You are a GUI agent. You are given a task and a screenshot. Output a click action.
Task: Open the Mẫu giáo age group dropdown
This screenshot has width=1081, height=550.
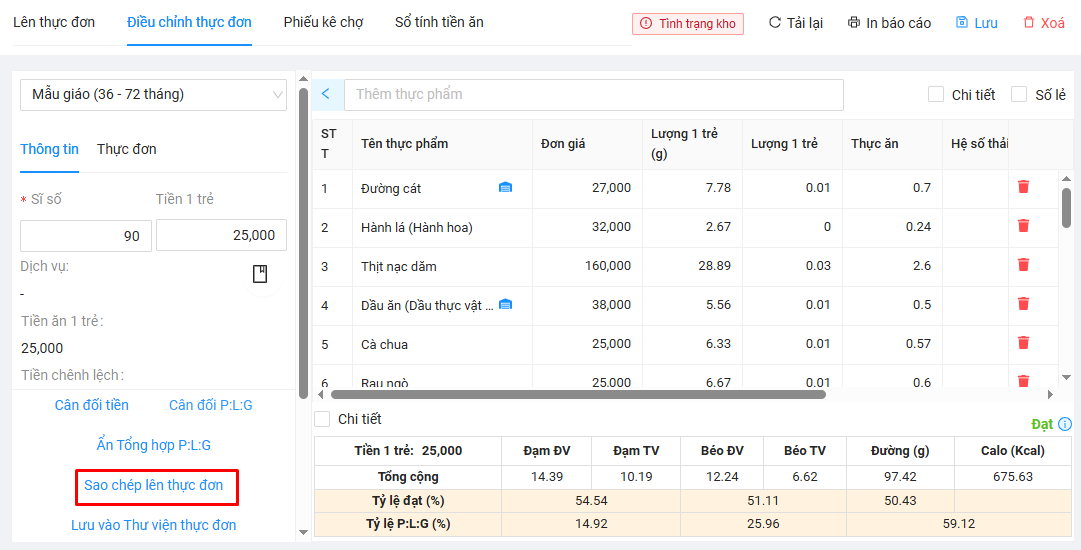pos(153,95)
